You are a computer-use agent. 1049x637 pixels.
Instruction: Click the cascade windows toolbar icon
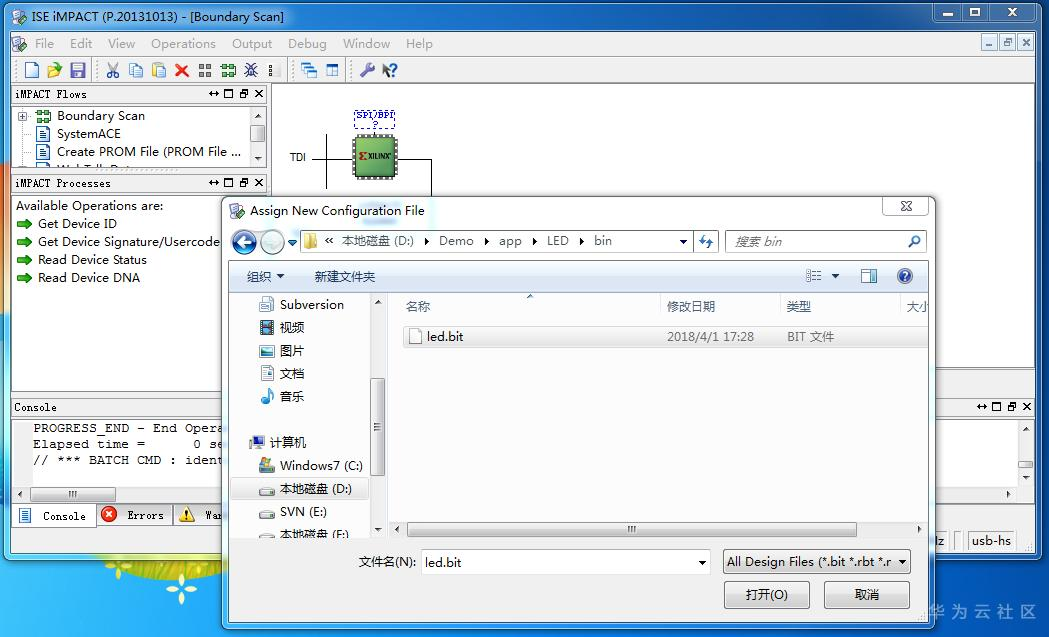pyautogui.click(x=308, y=70)
